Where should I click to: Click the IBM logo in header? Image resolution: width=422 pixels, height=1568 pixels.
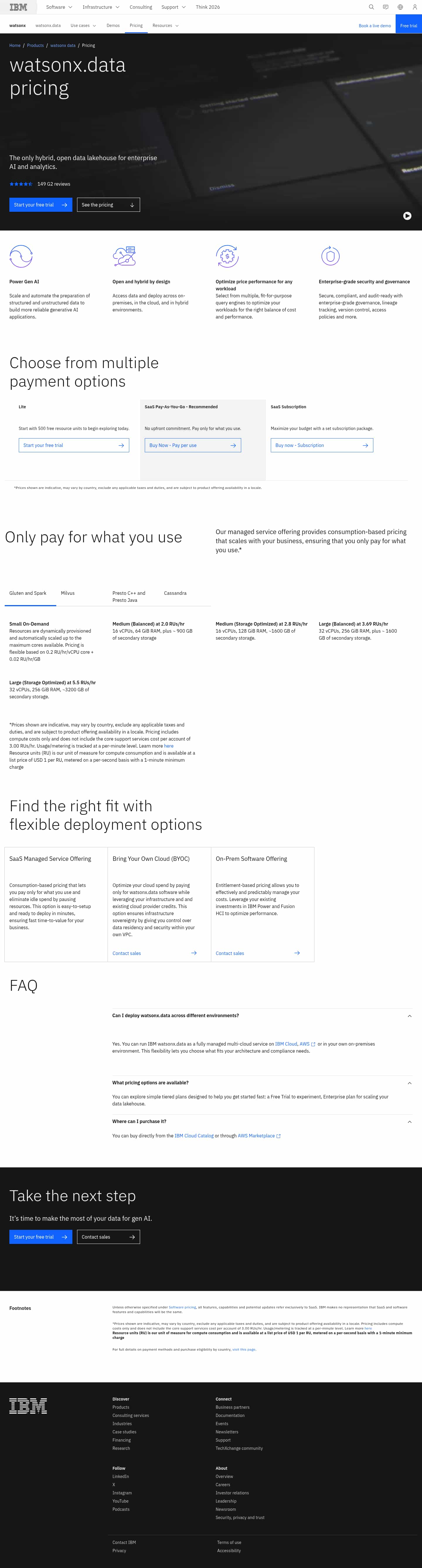(18, 7)
